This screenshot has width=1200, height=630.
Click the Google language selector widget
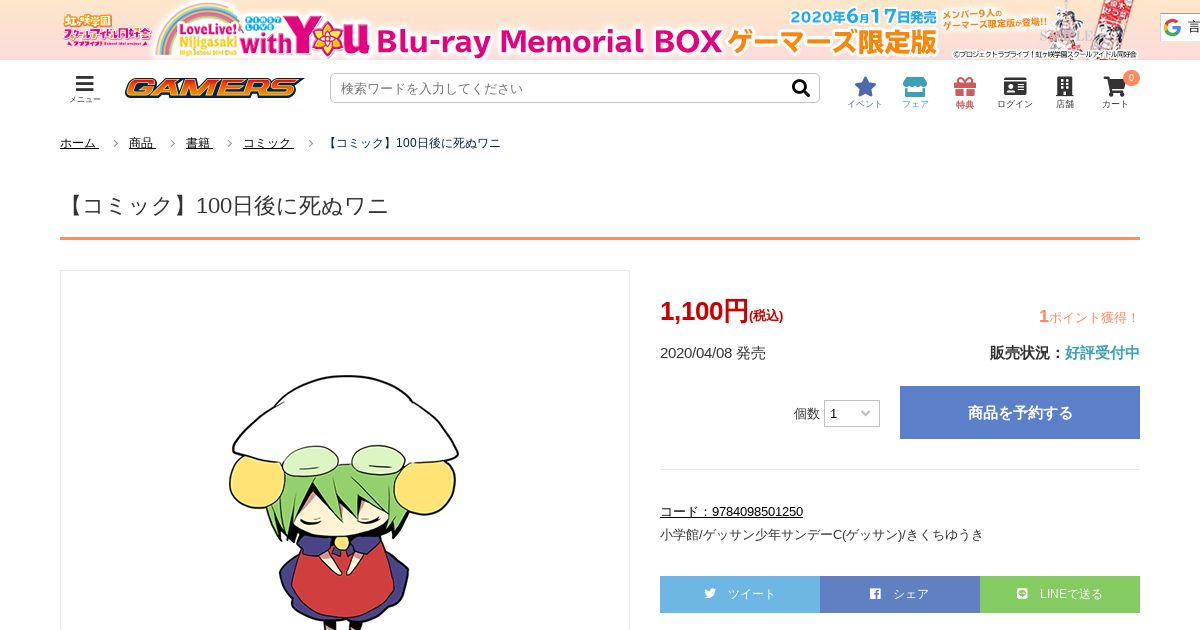point(1180,28)
